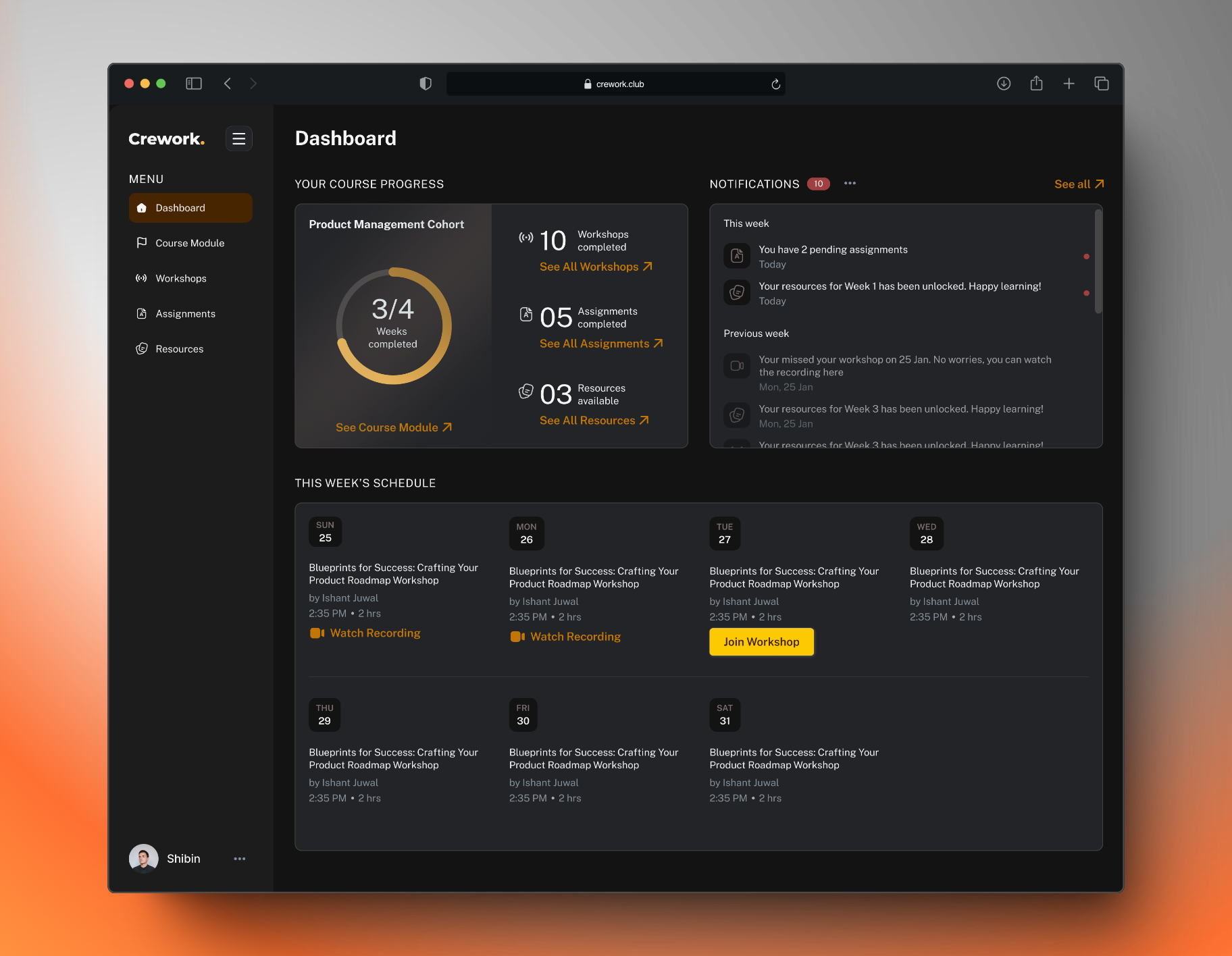The height and width of the screenshot is (956, 1232).
Task: Click the Assignments document icon in sidebar
Action: [142, 313]
